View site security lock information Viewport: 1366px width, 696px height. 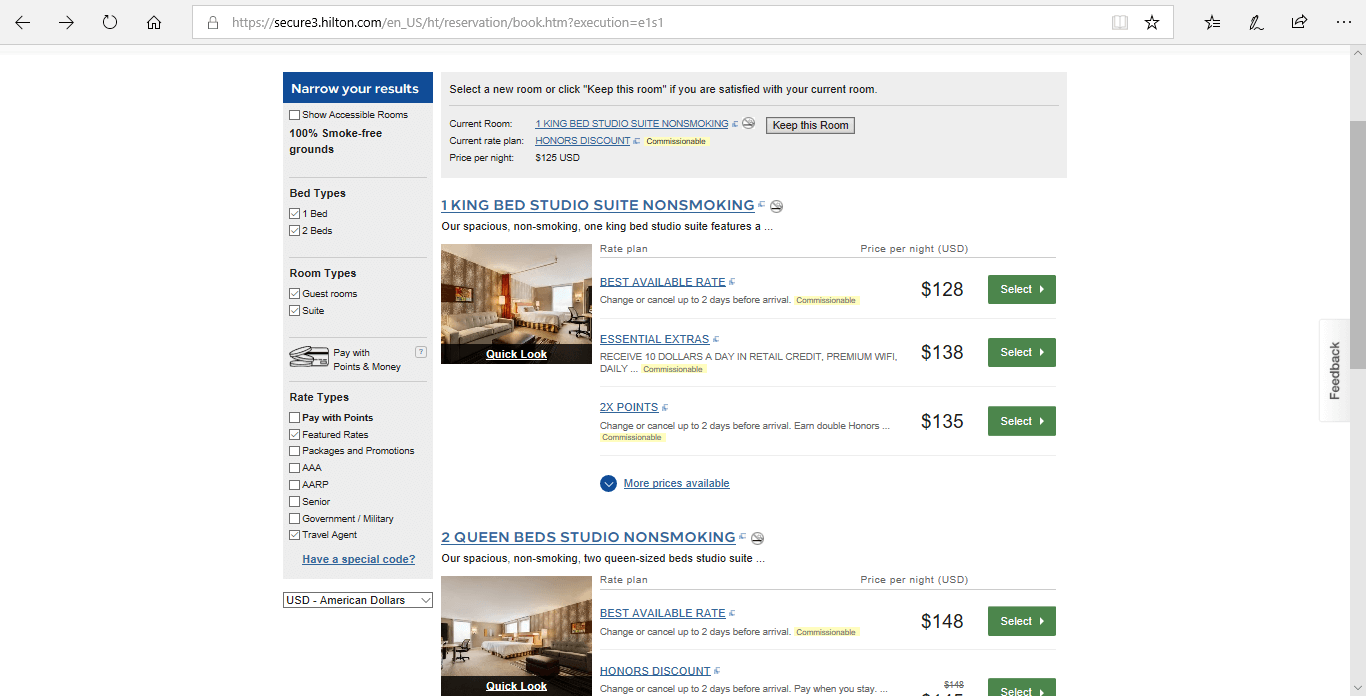click(x=212, y=22)
